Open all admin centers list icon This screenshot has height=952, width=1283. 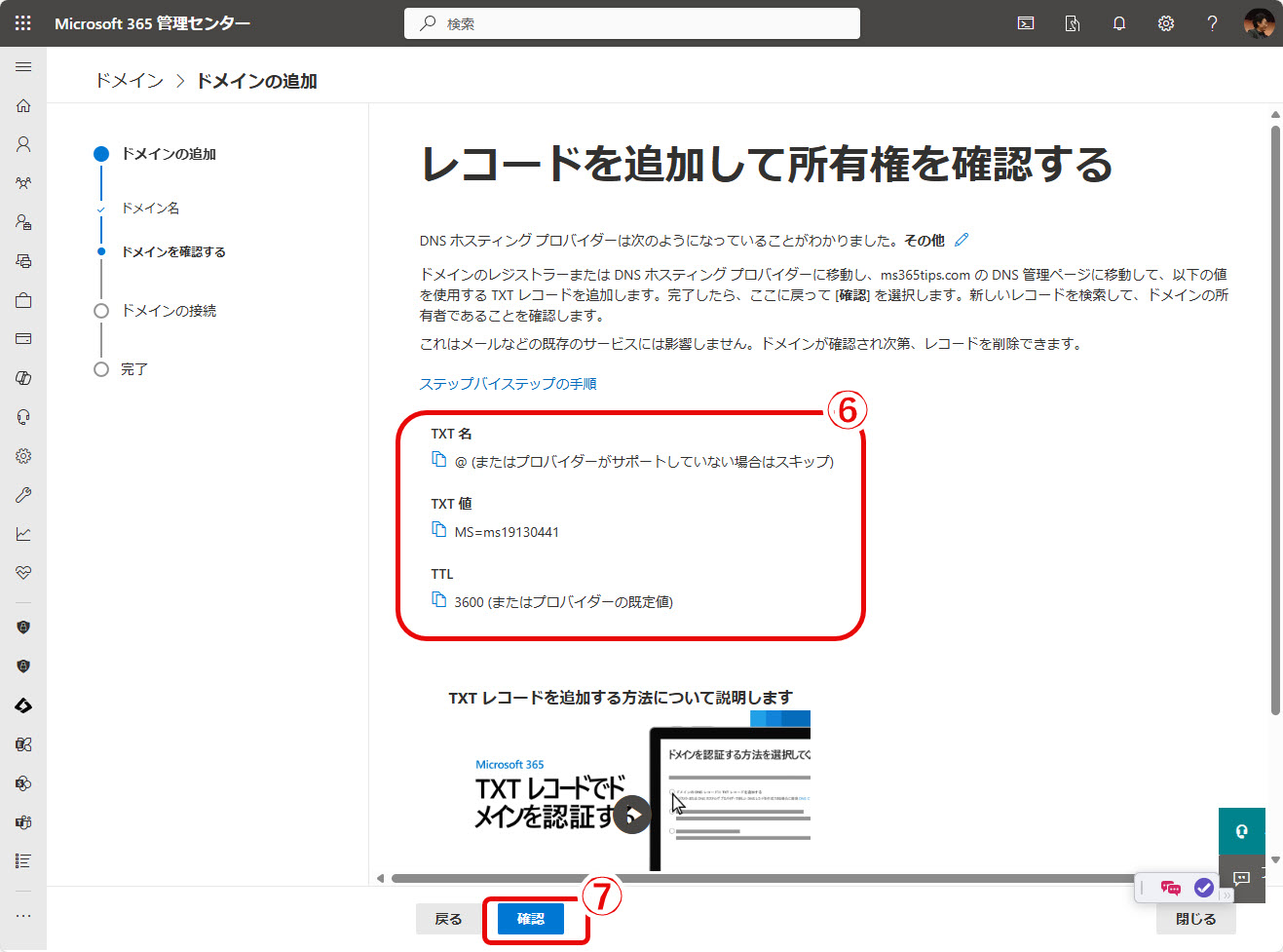(x=23, y=861)
